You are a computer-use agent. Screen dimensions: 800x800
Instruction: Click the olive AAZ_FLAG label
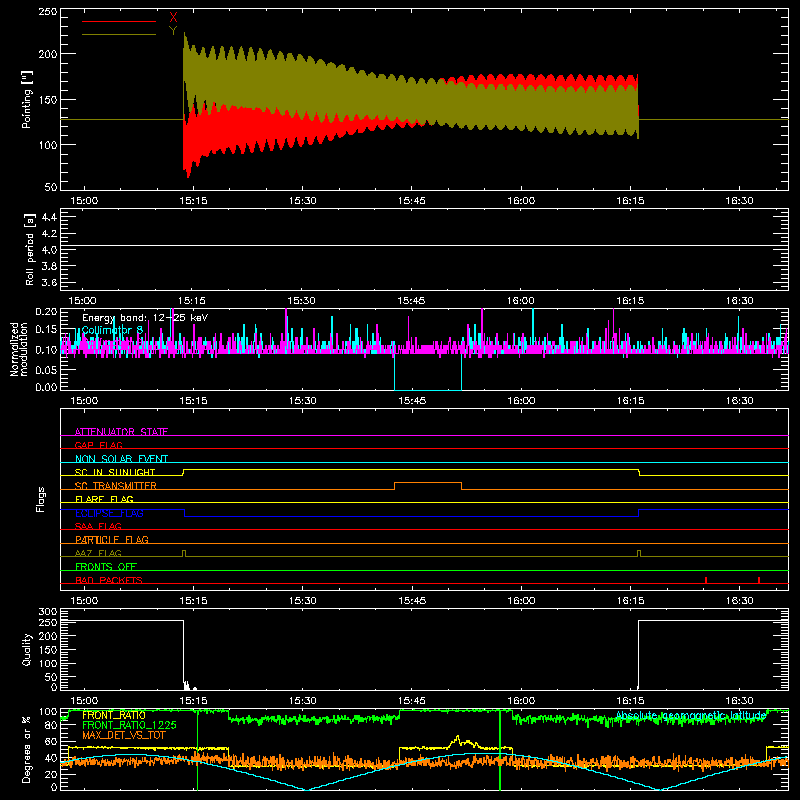click(98, 553)
